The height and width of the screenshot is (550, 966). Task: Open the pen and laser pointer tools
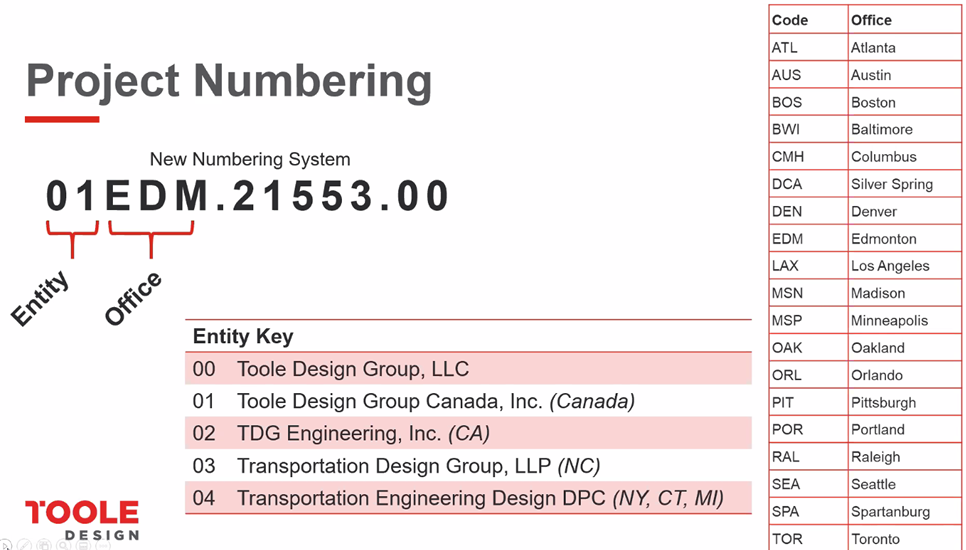[x=24, y=545]
